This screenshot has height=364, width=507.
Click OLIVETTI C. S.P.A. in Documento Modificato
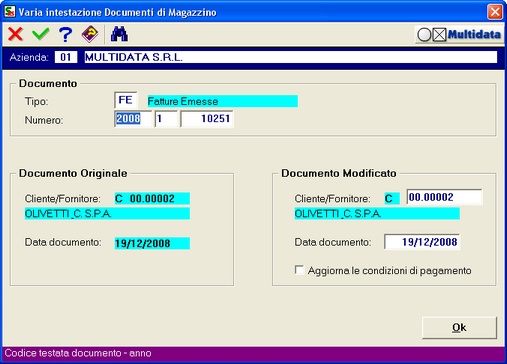tap(377, 214)
